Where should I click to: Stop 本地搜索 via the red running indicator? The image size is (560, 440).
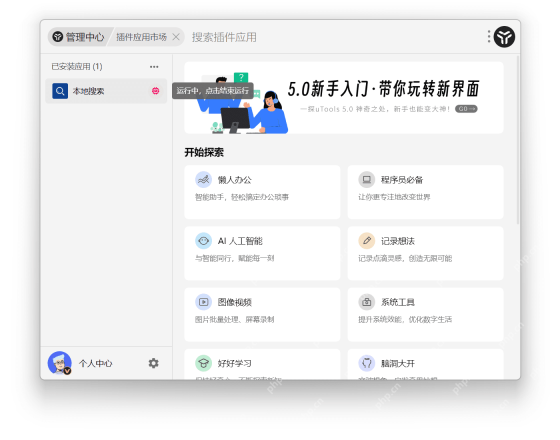(x=155, y=91)
